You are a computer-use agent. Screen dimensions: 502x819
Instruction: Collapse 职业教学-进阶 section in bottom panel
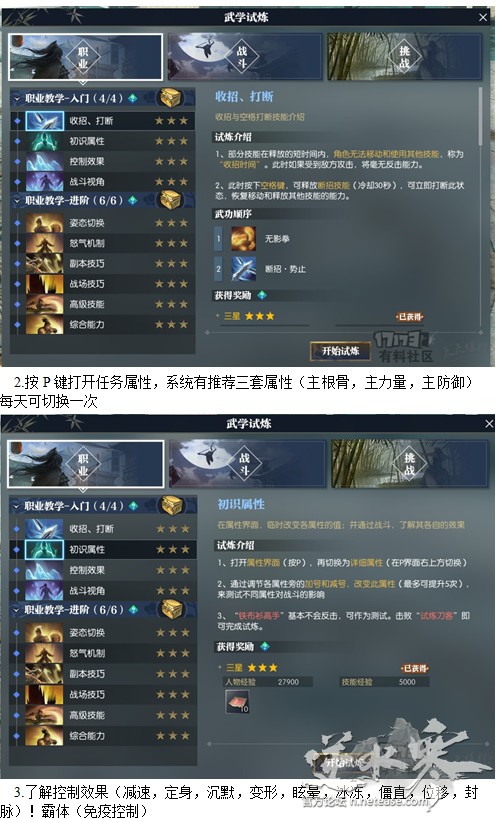(x=17, y=610)
